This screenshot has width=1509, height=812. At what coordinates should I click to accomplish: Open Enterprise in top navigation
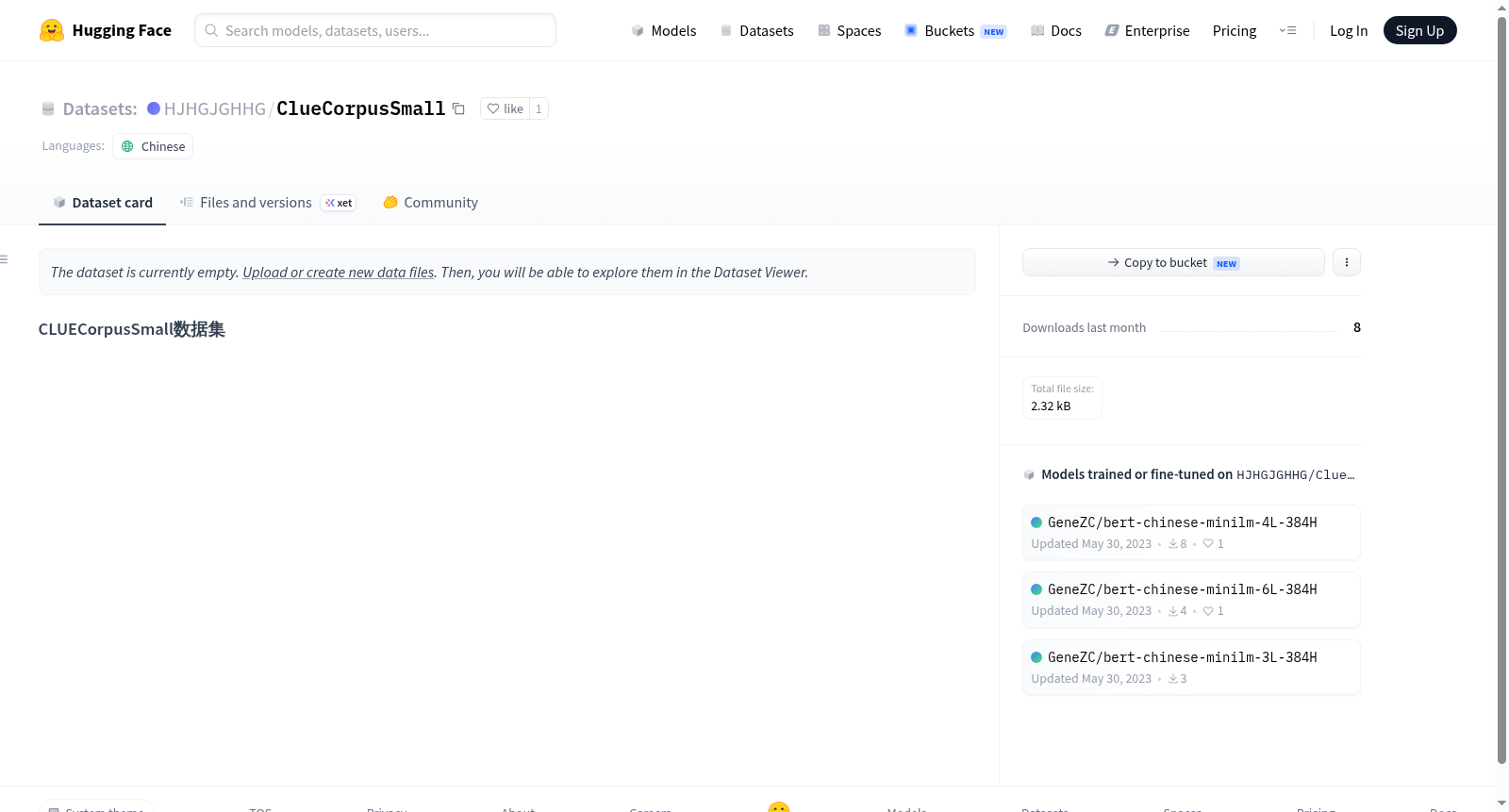[1147, 30]
